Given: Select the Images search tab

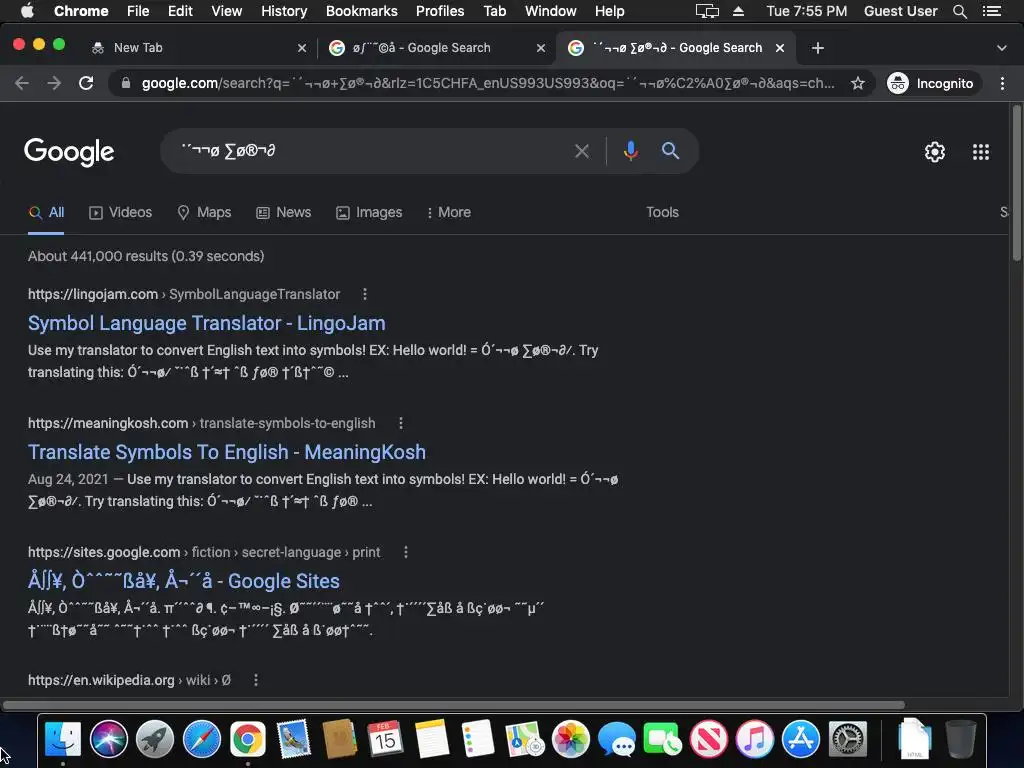Looking at the screenshot, I should point(369,212).
